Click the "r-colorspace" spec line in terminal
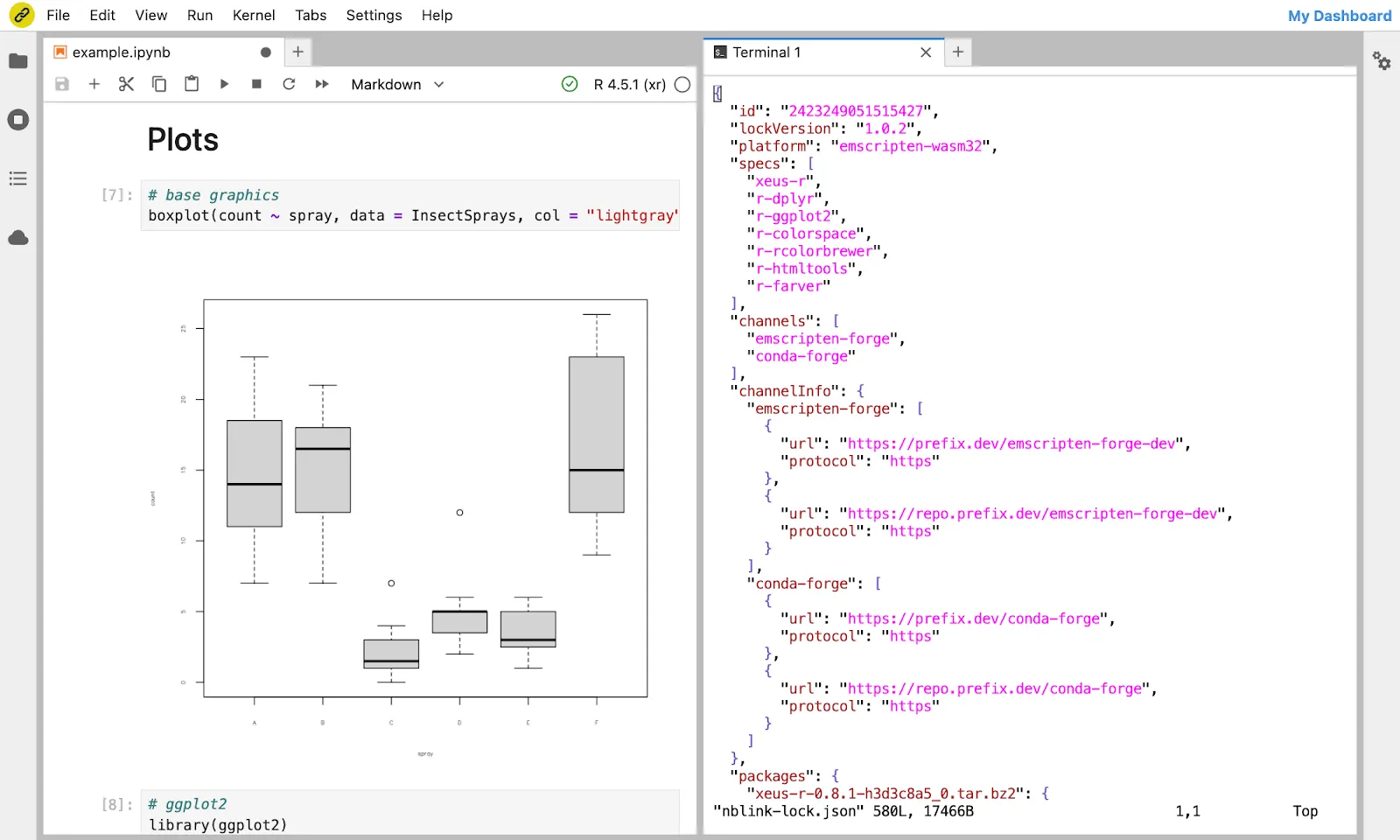1400x840 pixels. pos(809,234)
